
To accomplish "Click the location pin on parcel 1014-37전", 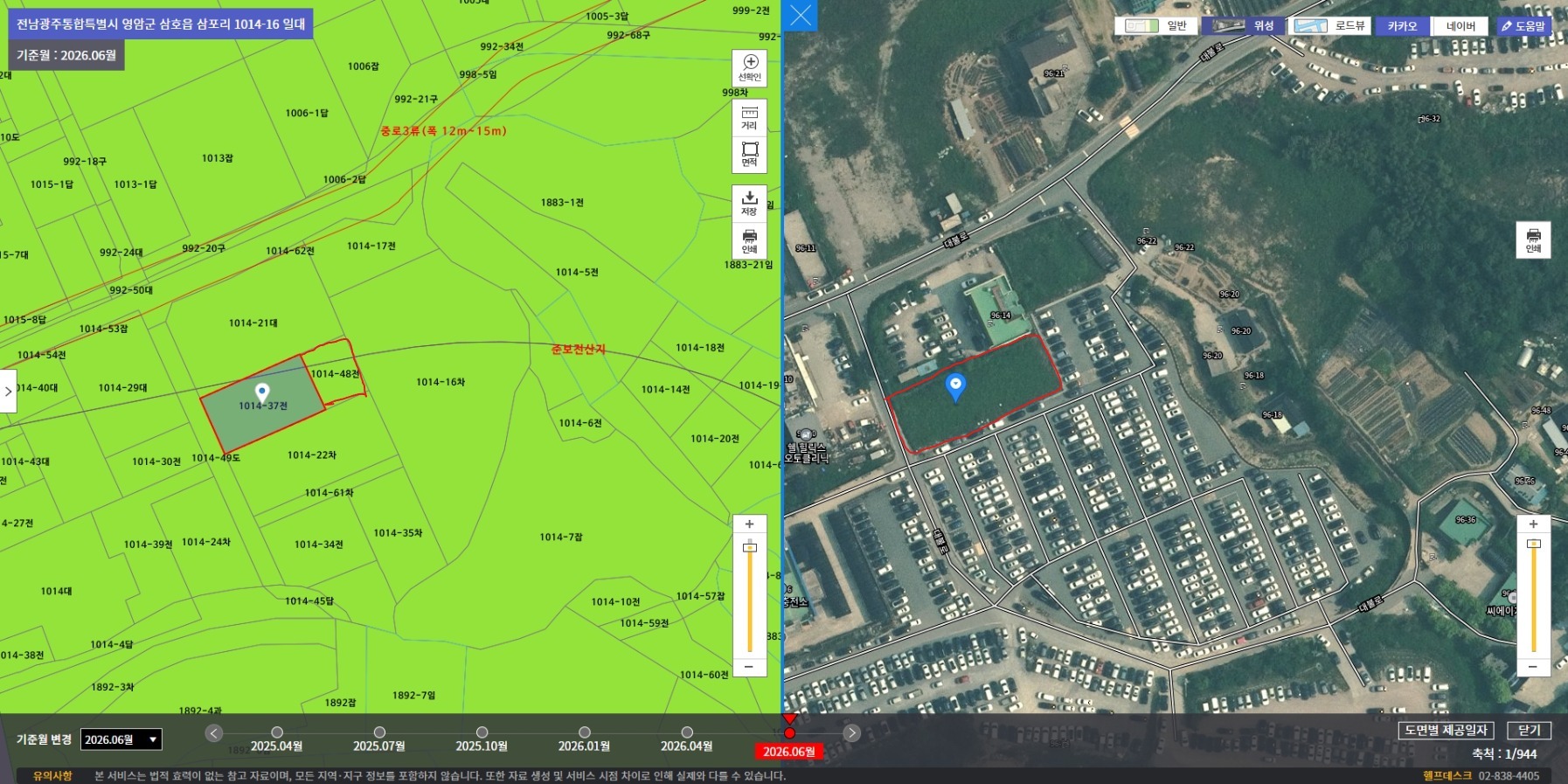I will coord(262,392).
